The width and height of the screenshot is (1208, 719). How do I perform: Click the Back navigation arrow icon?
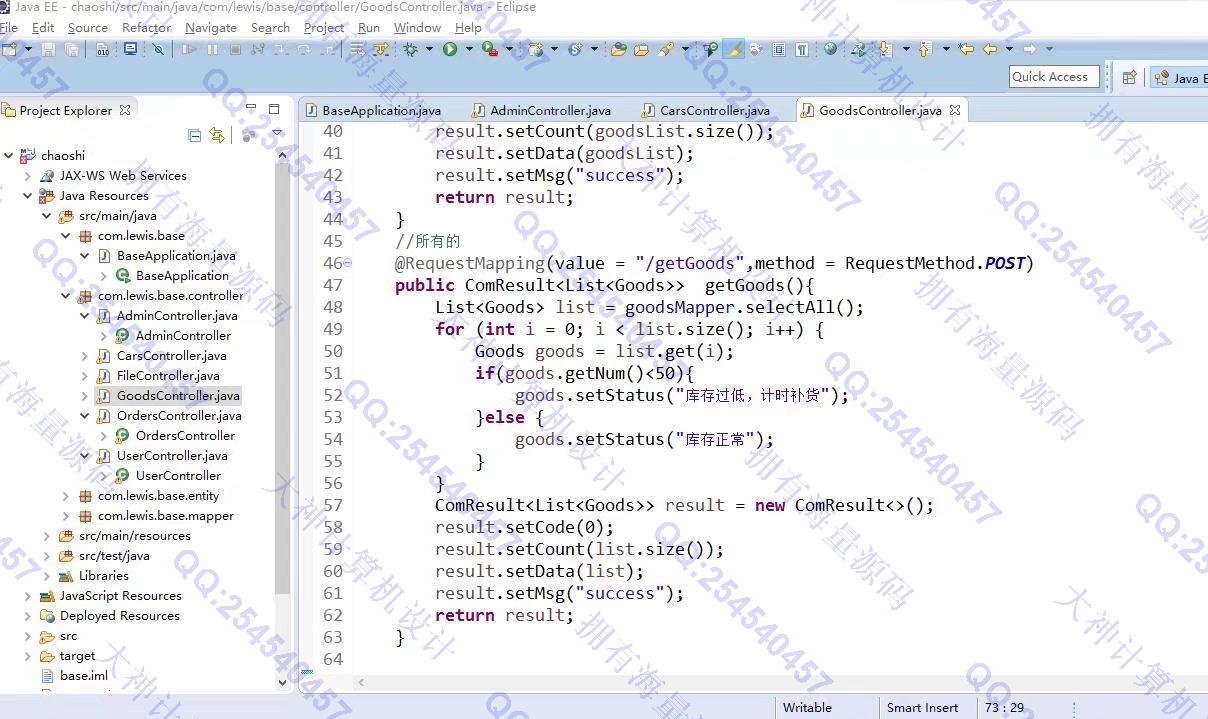(989, 49)
